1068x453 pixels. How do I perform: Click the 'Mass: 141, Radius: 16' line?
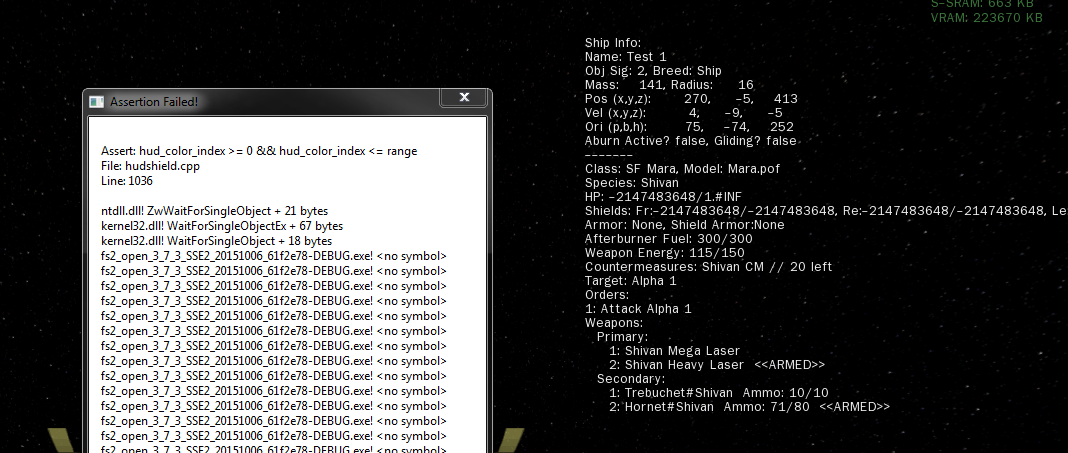coord(670,85)
